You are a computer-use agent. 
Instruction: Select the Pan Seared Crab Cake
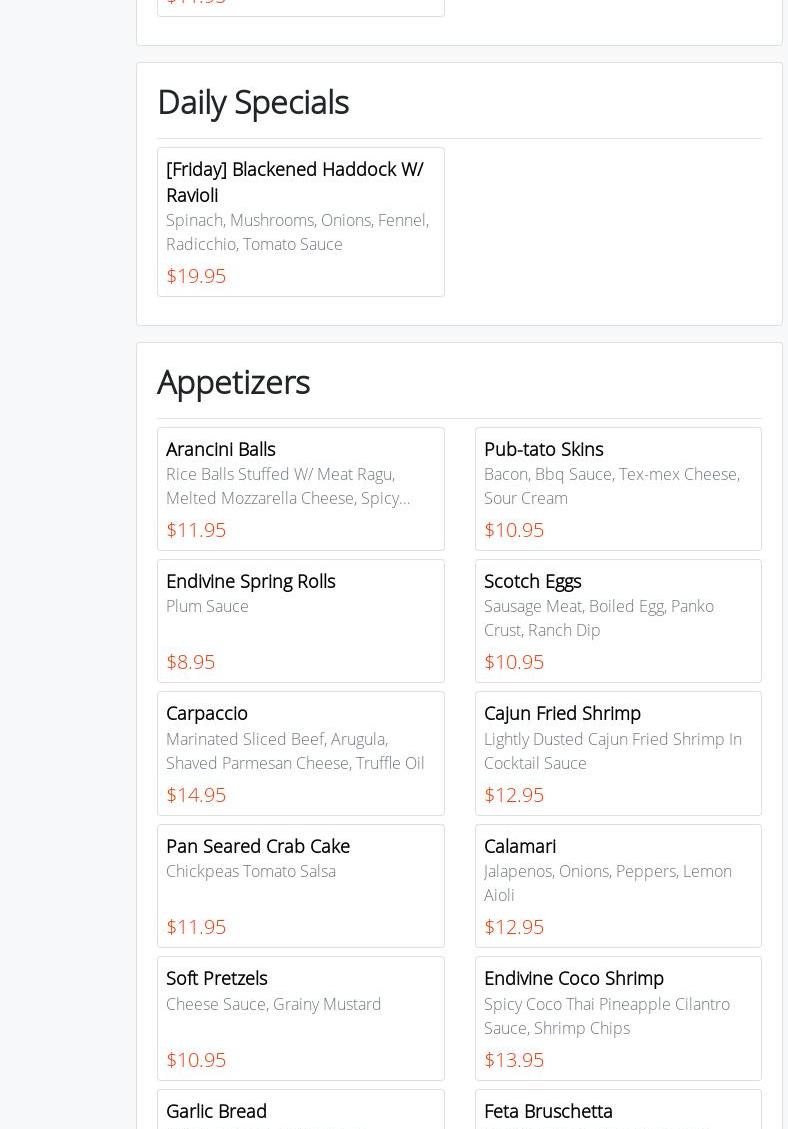pyautogui.click(x=300, y=885)
